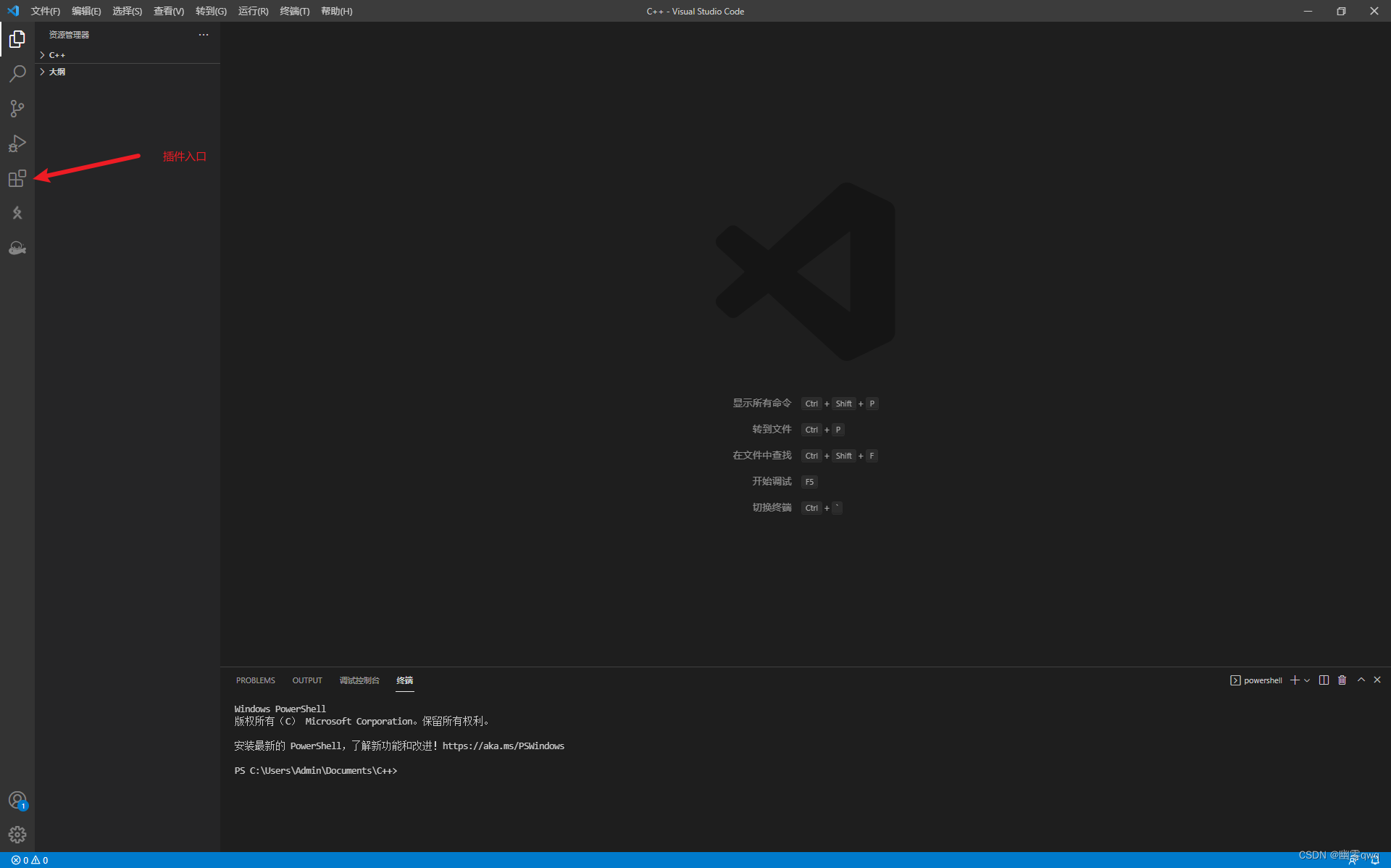The height and width of the screenshot is (868, 1391).
Task: Open the test/lightning activity bar icon
Action: pyautogui.click(x=17, y=212)
